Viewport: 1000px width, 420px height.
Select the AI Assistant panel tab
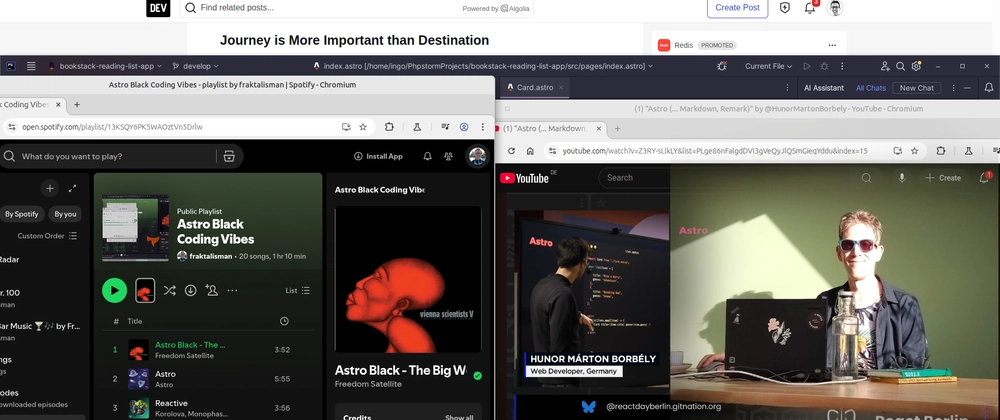click(x=823, y=88)
